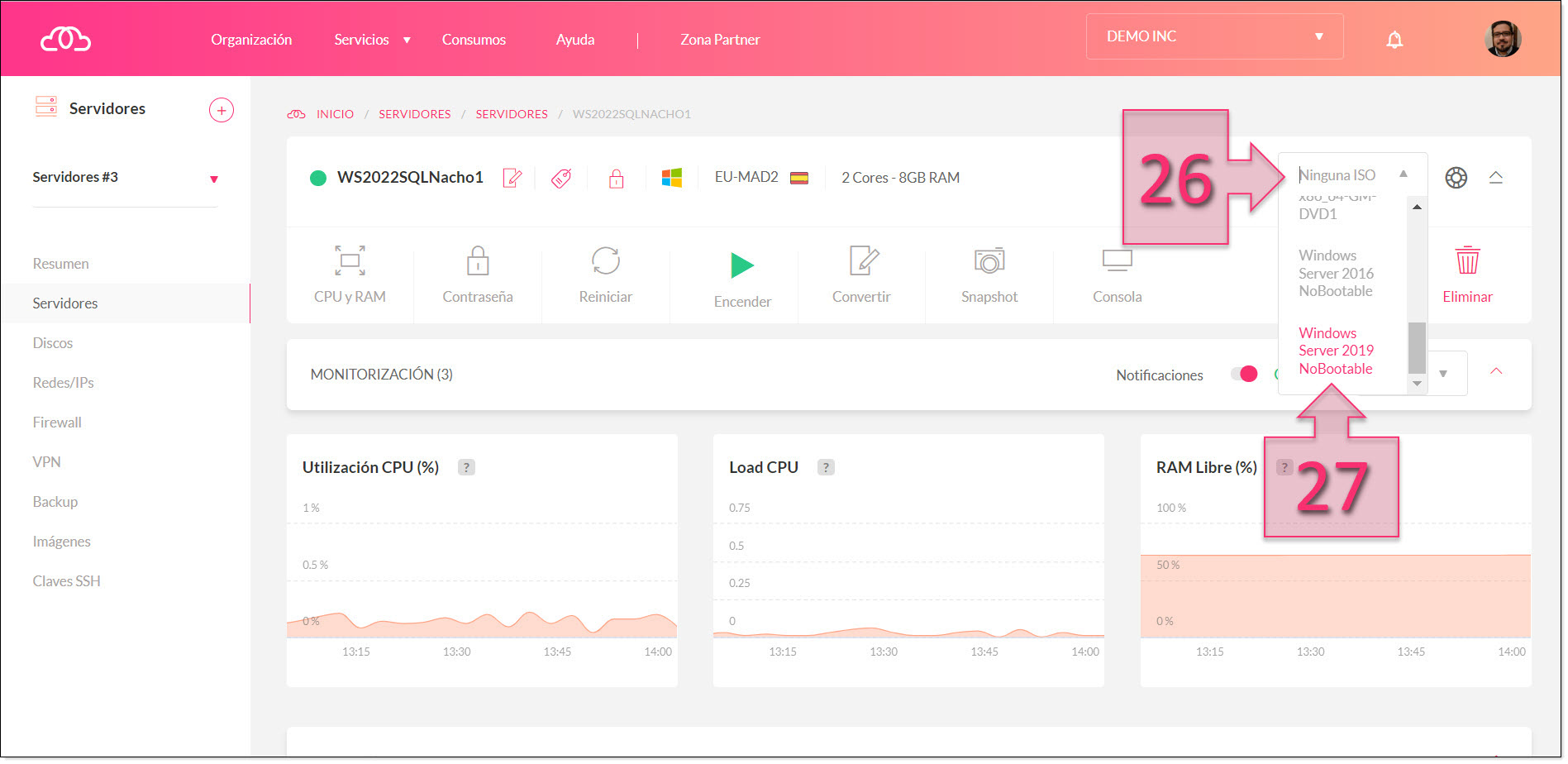Click the Reiniciar restart icon

[605, 261]
